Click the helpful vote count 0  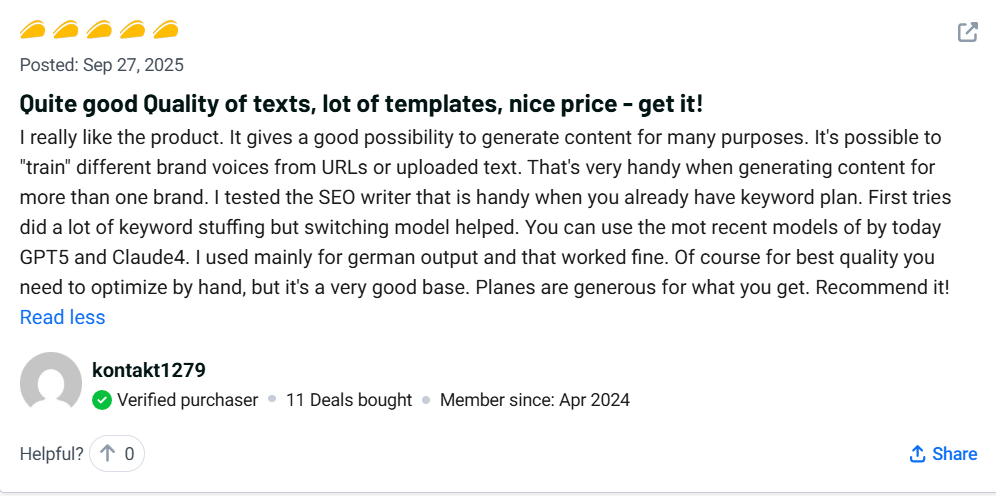(129, 454)
